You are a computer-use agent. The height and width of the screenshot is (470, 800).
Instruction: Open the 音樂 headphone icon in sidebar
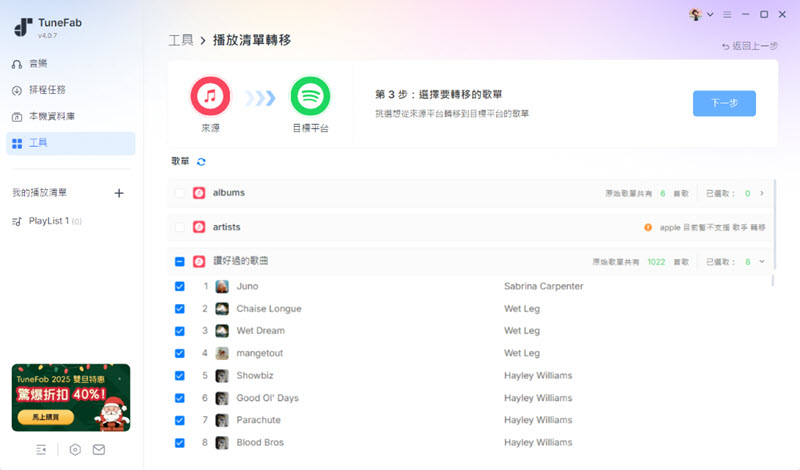(17, 64)
